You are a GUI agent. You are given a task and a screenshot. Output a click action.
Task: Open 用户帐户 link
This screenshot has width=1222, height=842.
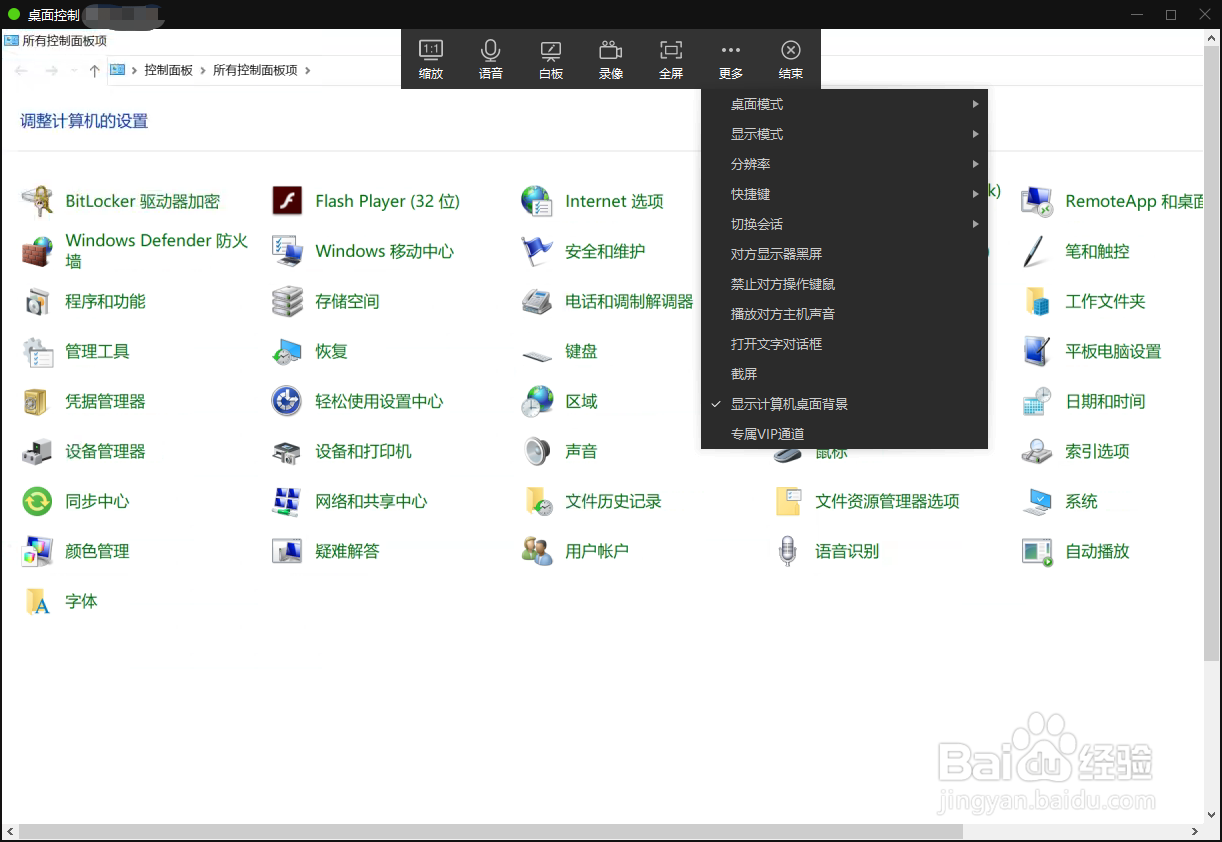(597, 551)
